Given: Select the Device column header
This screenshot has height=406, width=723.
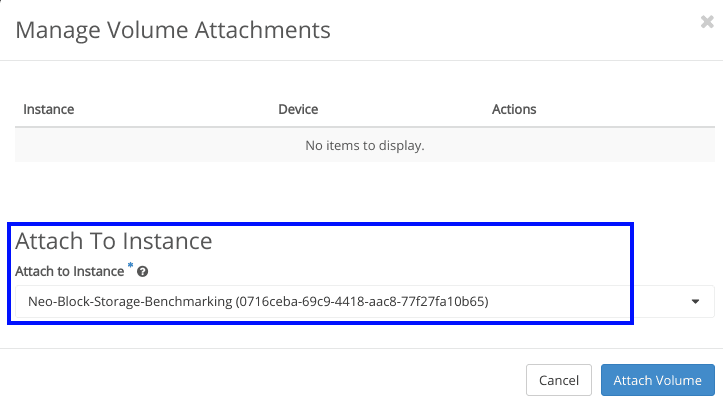Looking at the screenshot, I should click(298, 109).
